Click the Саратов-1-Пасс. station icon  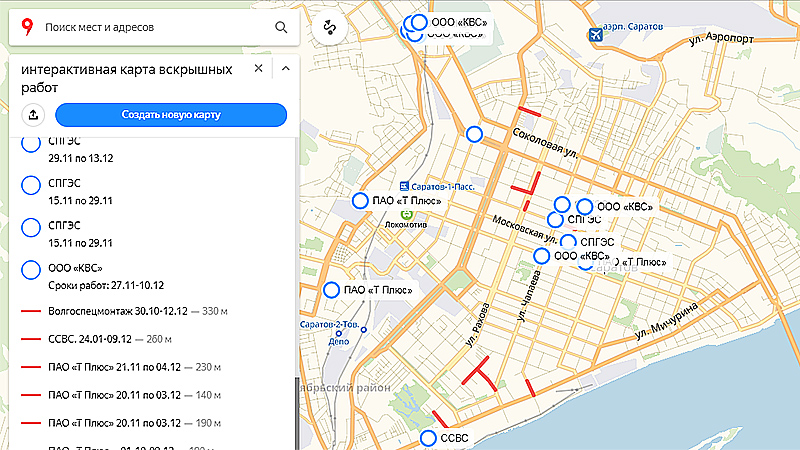click(x=403, y=186)
